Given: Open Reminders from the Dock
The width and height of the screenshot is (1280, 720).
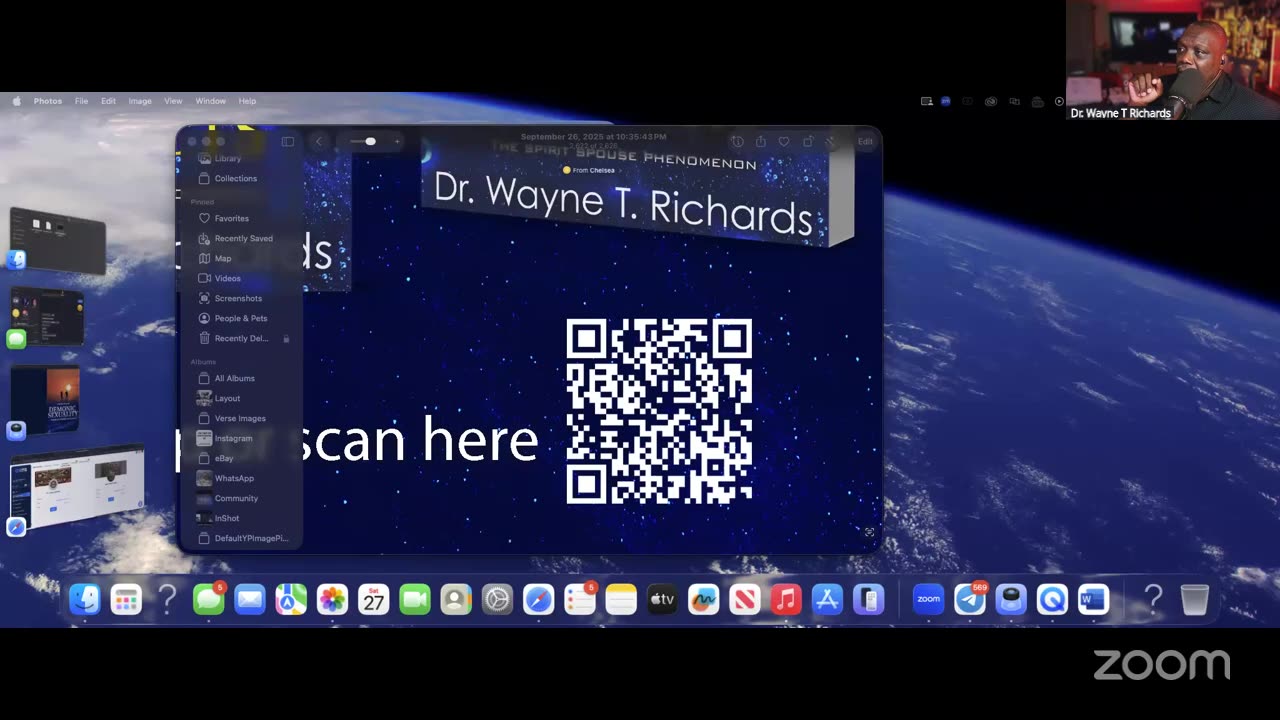Looking at the screenshot, I should click(580, 599).
